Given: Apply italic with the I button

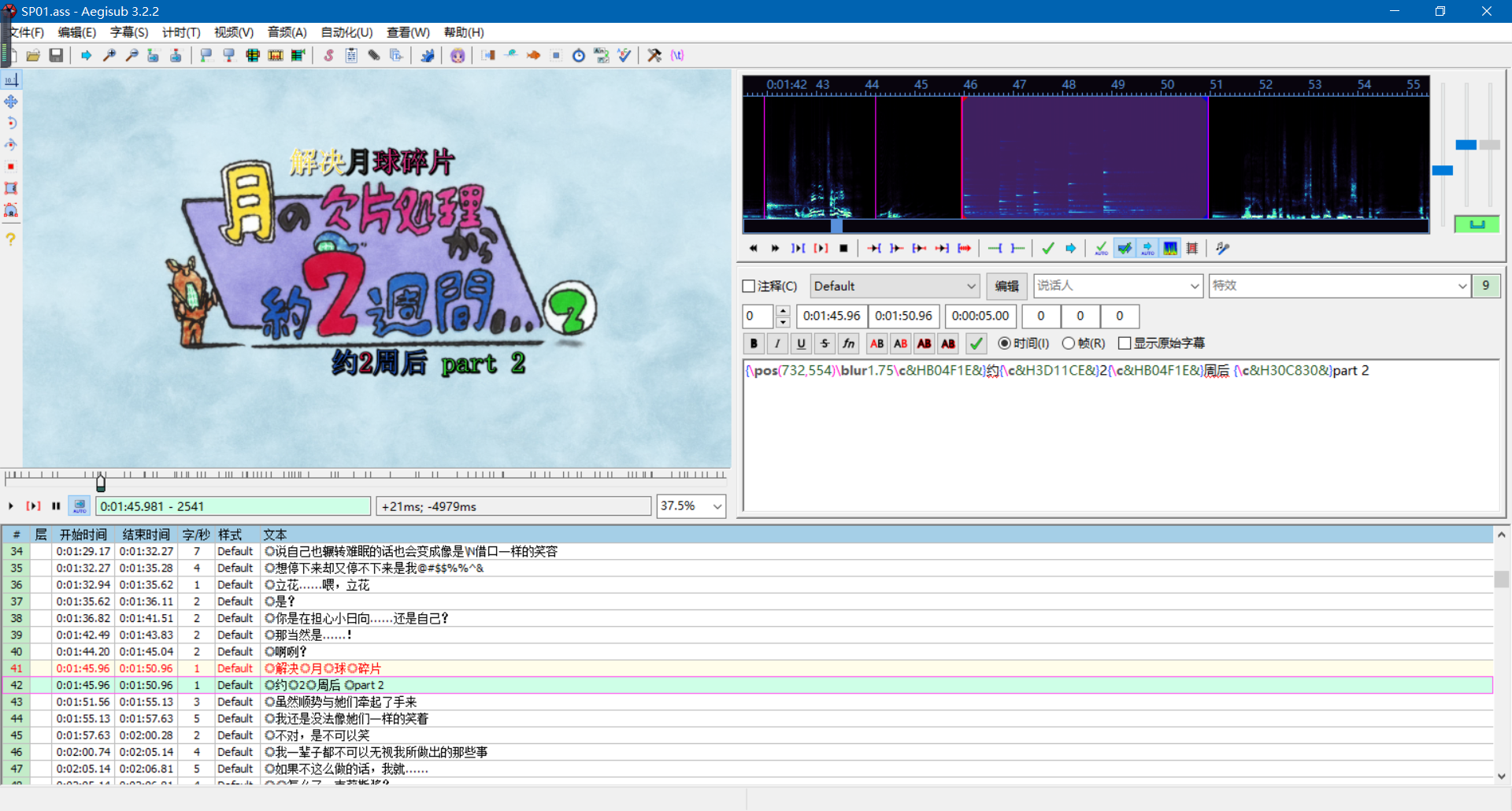Looking at the screenshot, I should (777, 343).
